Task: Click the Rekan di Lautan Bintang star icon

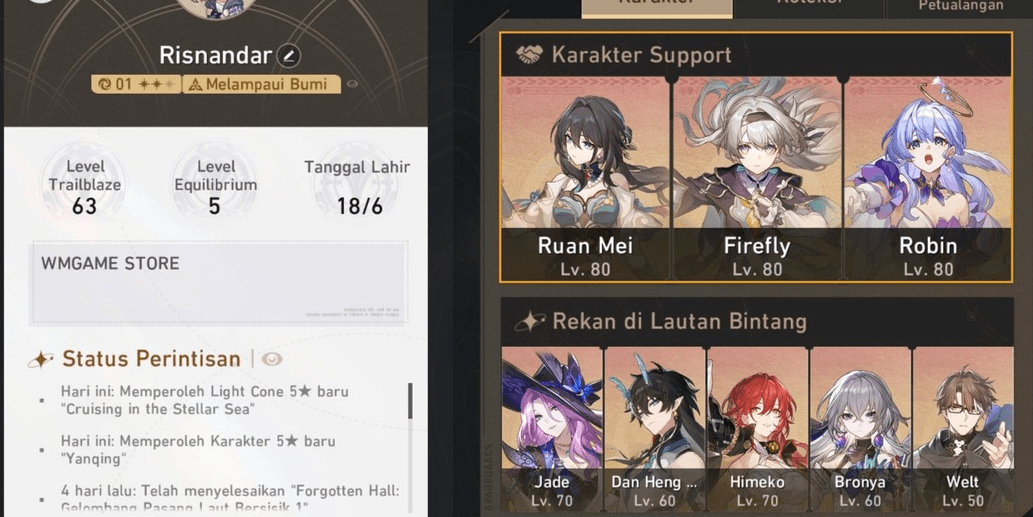Action: [530, 321]
